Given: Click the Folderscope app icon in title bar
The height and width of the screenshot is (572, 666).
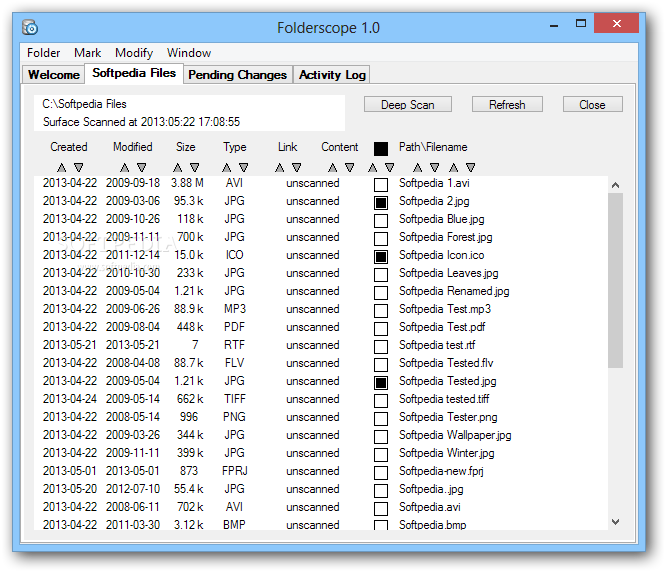Looking at the screenshot, I should click(x=30, y=28).
